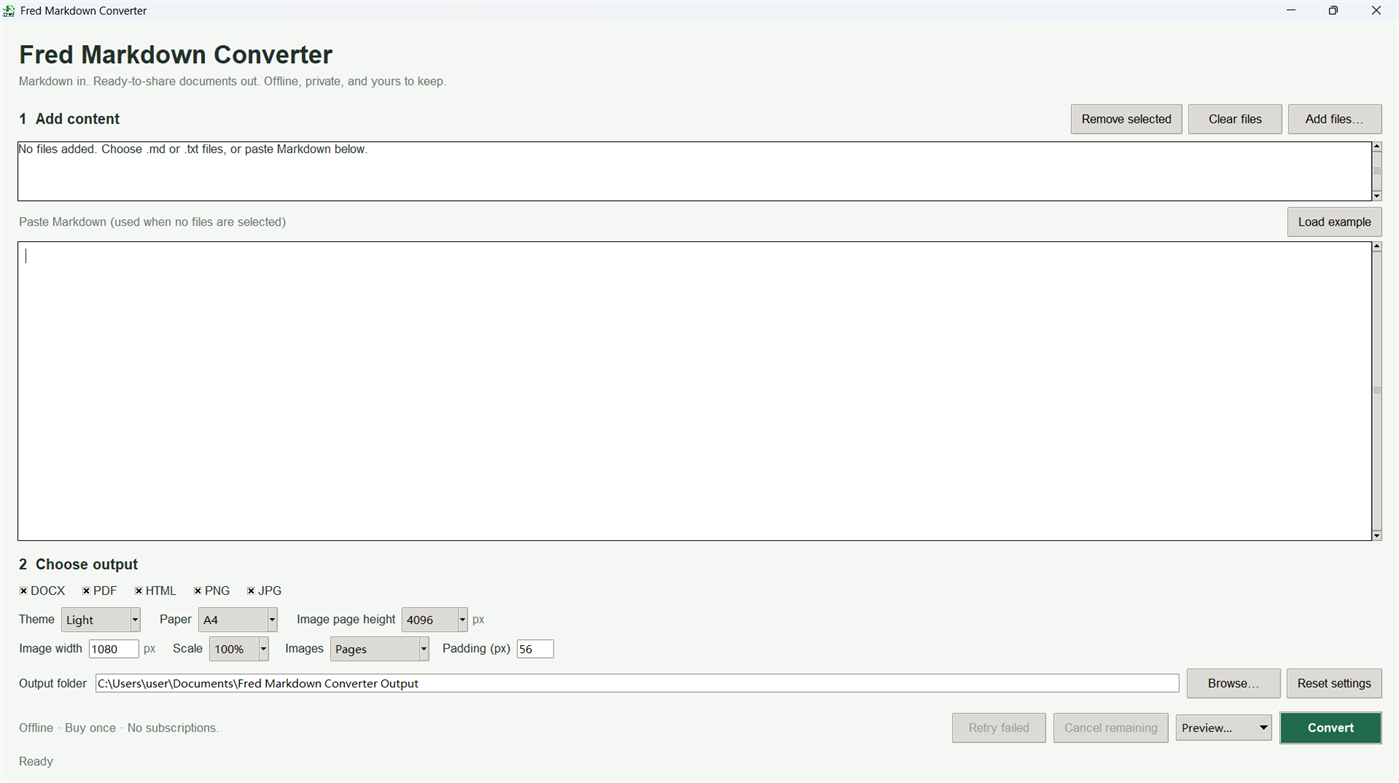Click the Ready status text
1399x783 pixels.
tap(36, 762)
